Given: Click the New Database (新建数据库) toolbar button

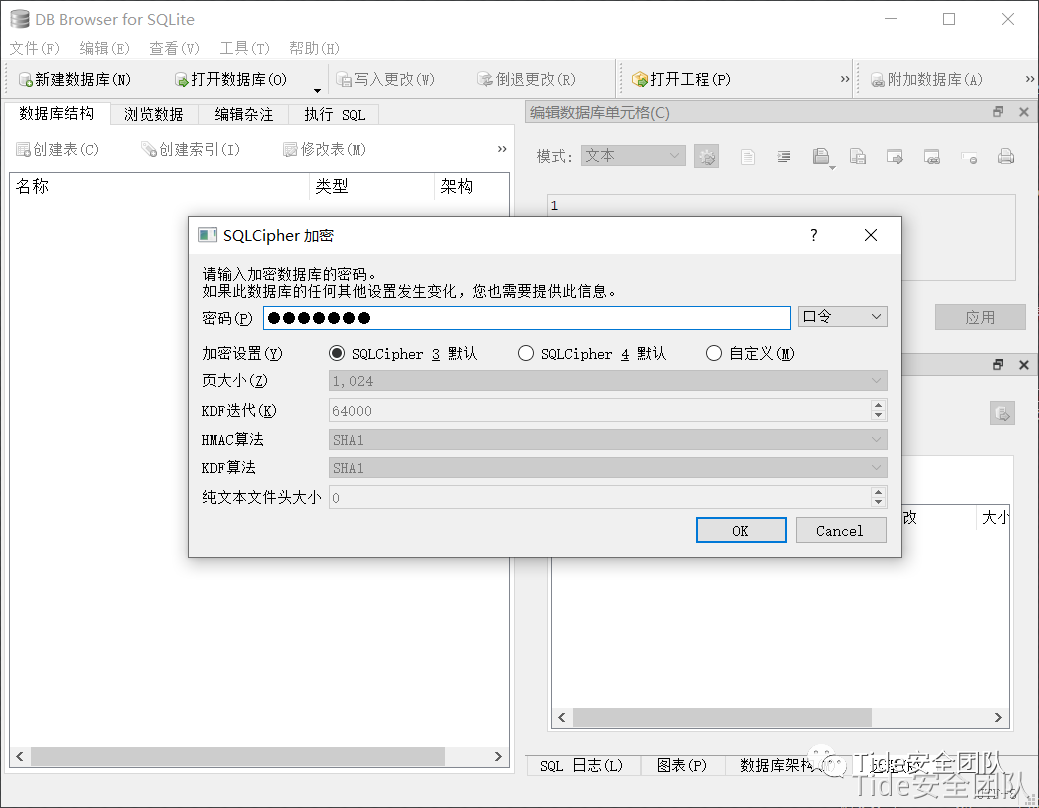Looking at the screenshot, I should tap(75, 80).
